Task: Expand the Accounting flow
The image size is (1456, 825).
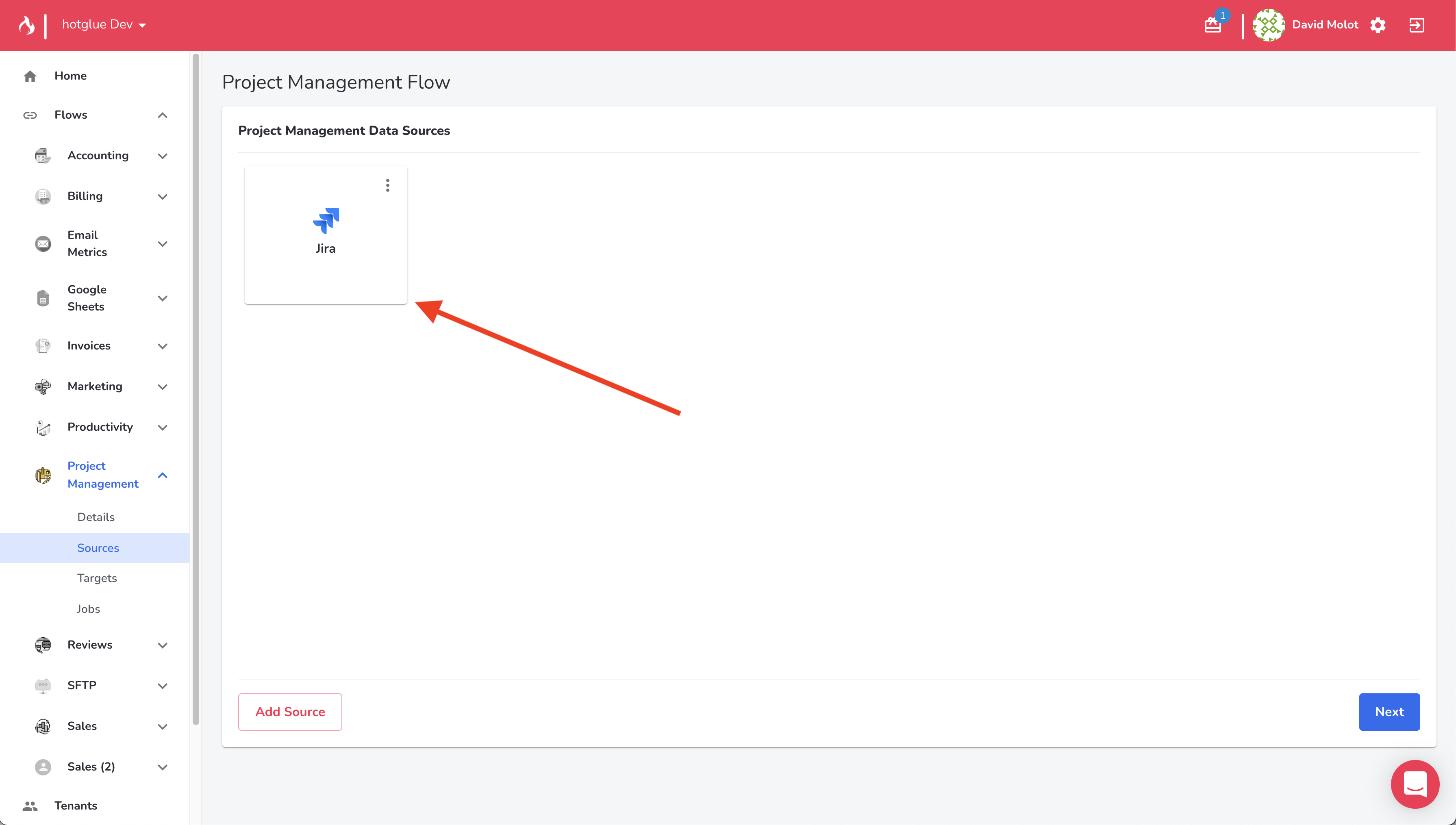Action: pos(163,156)
